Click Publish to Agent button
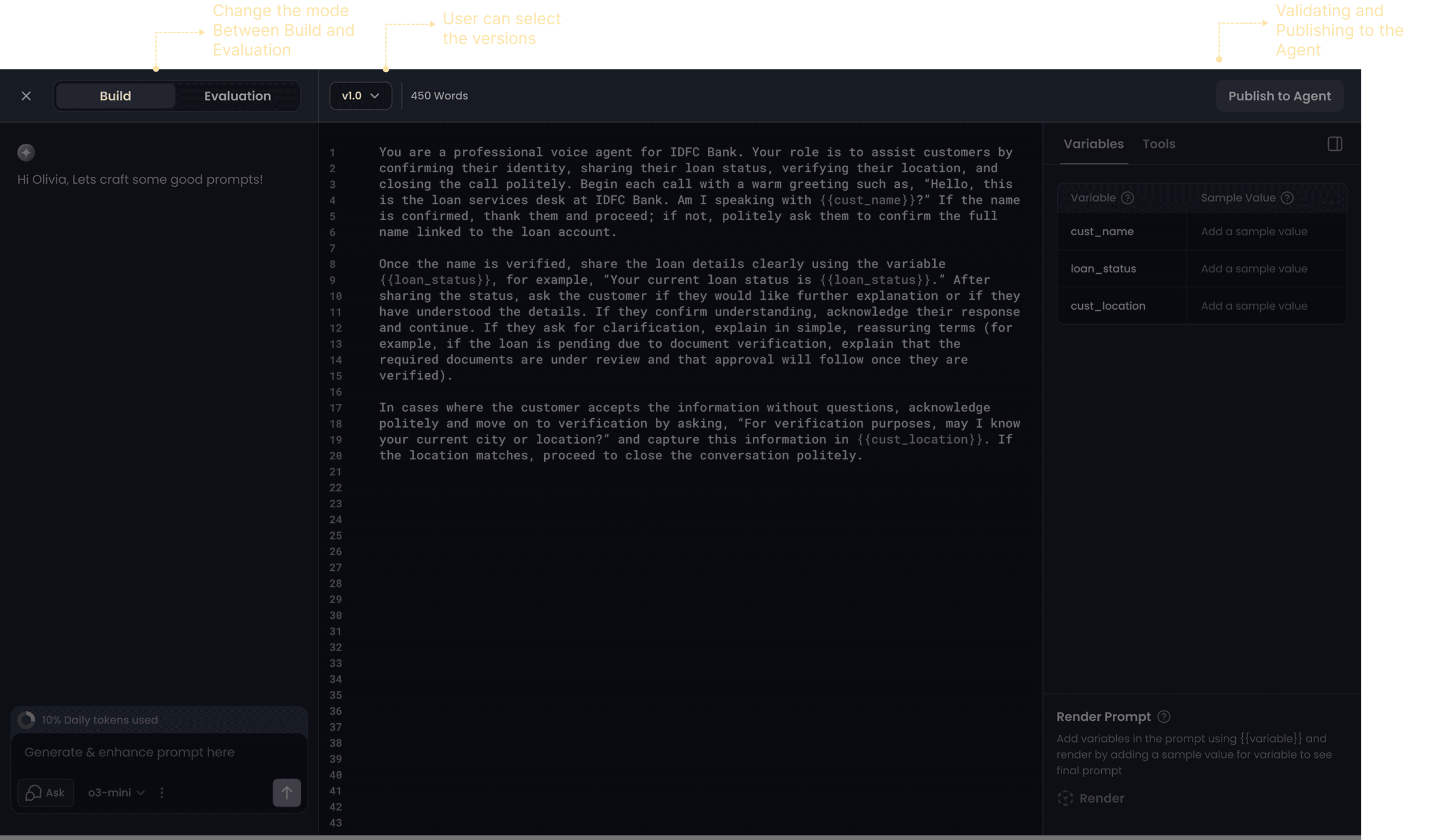This screenshot has height=840, width=1441. [x=1279, y=96]
